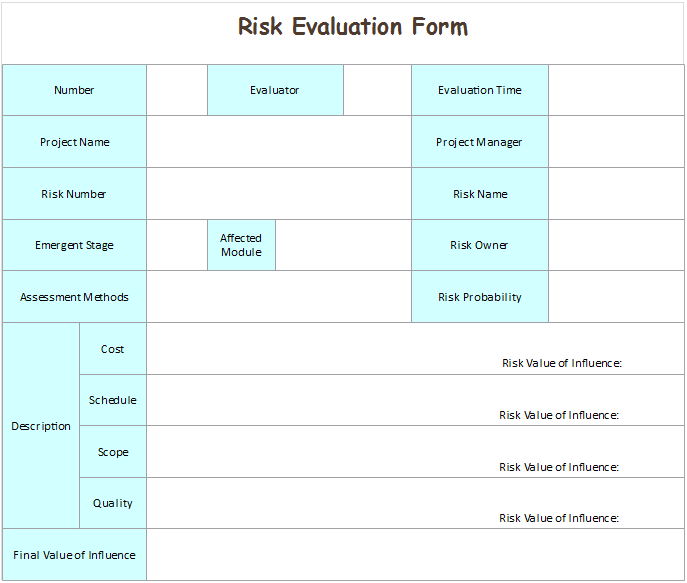Click the blank Risk Owner field
The width and height of the screenshot is (687, 583).
(x=616, y=245)
